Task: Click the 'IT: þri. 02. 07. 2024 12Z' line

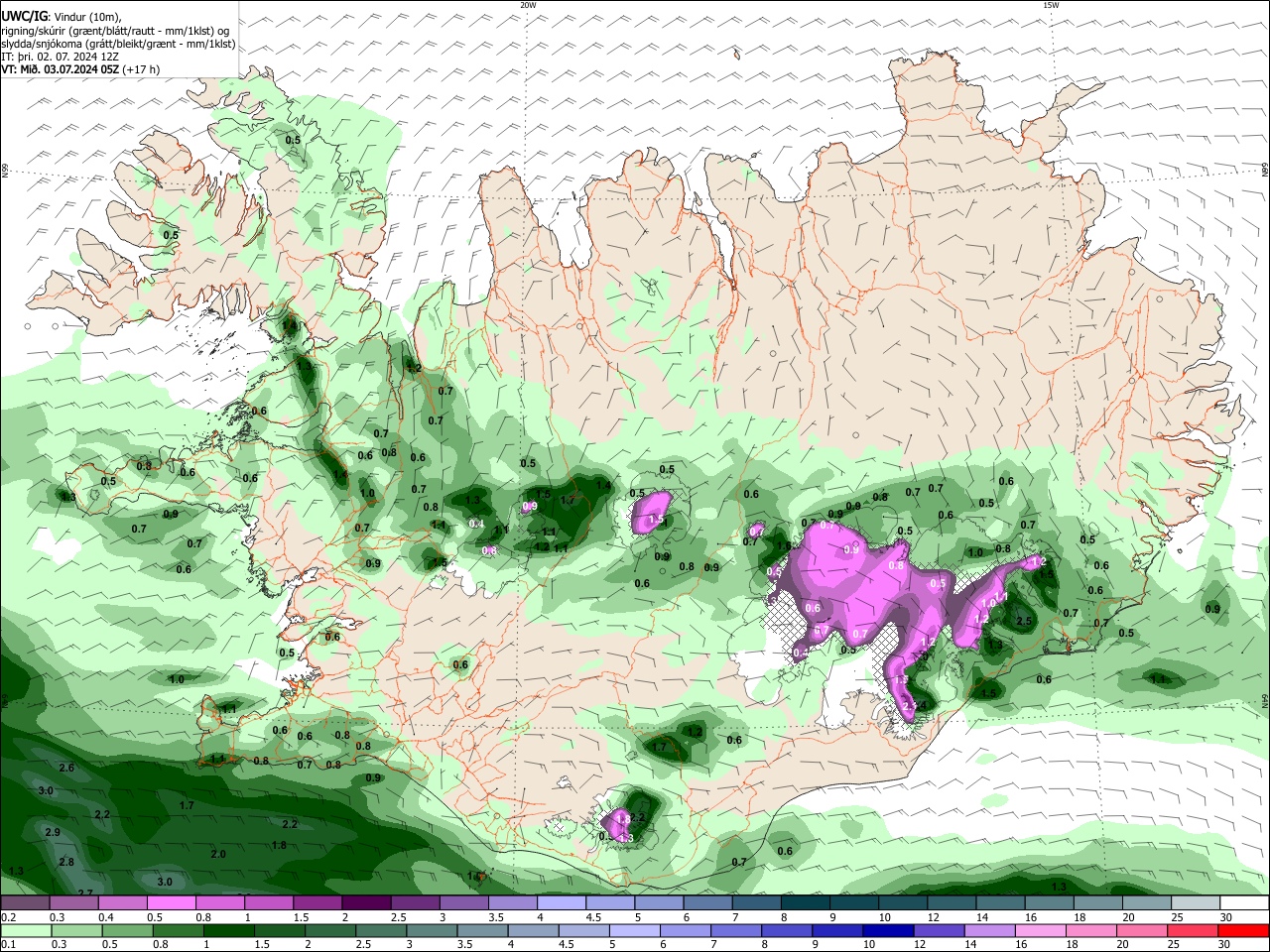Action: pos(61,57)
